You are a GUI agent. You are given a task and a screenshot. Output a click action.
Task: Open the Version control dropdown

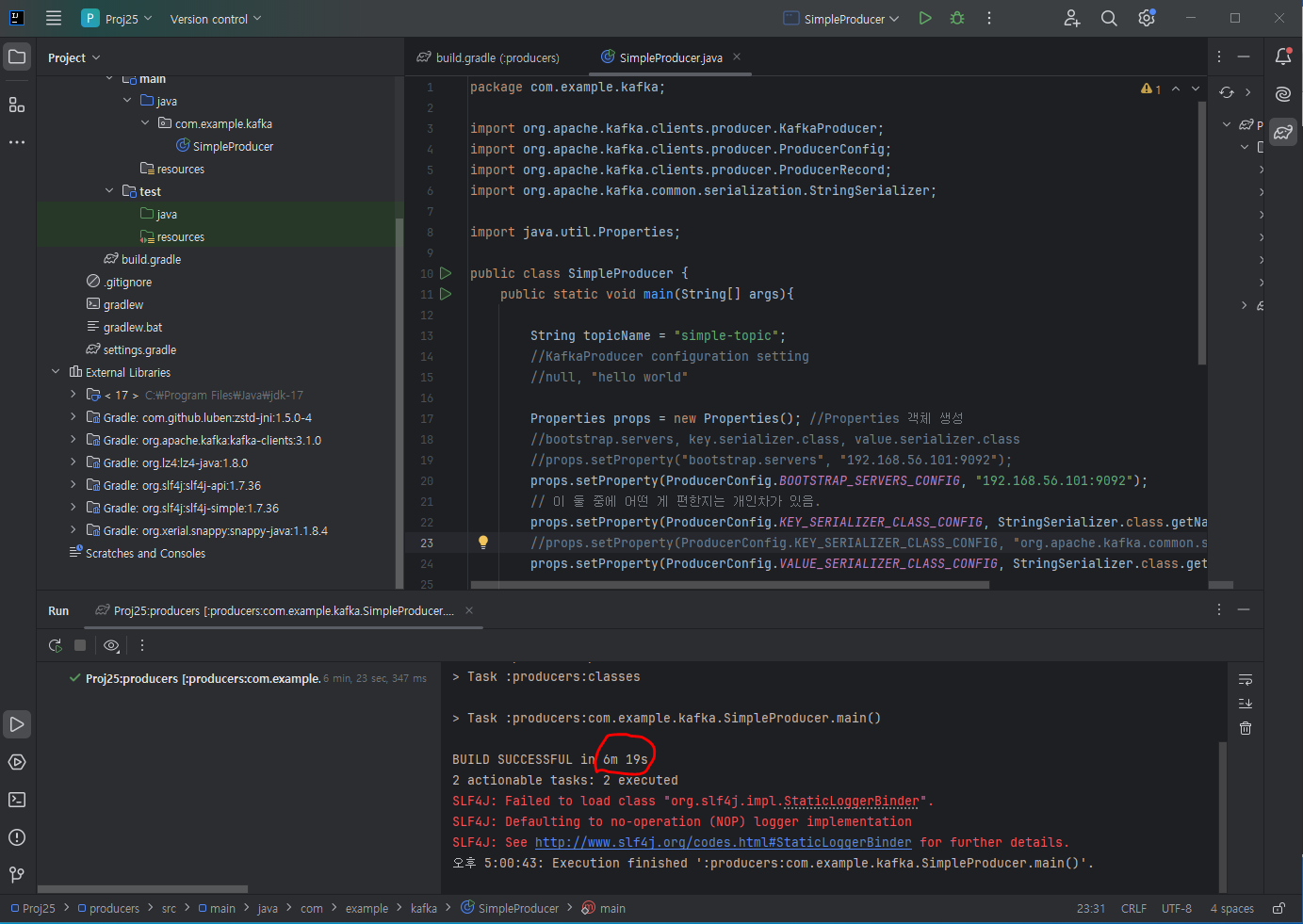(216, 19)
